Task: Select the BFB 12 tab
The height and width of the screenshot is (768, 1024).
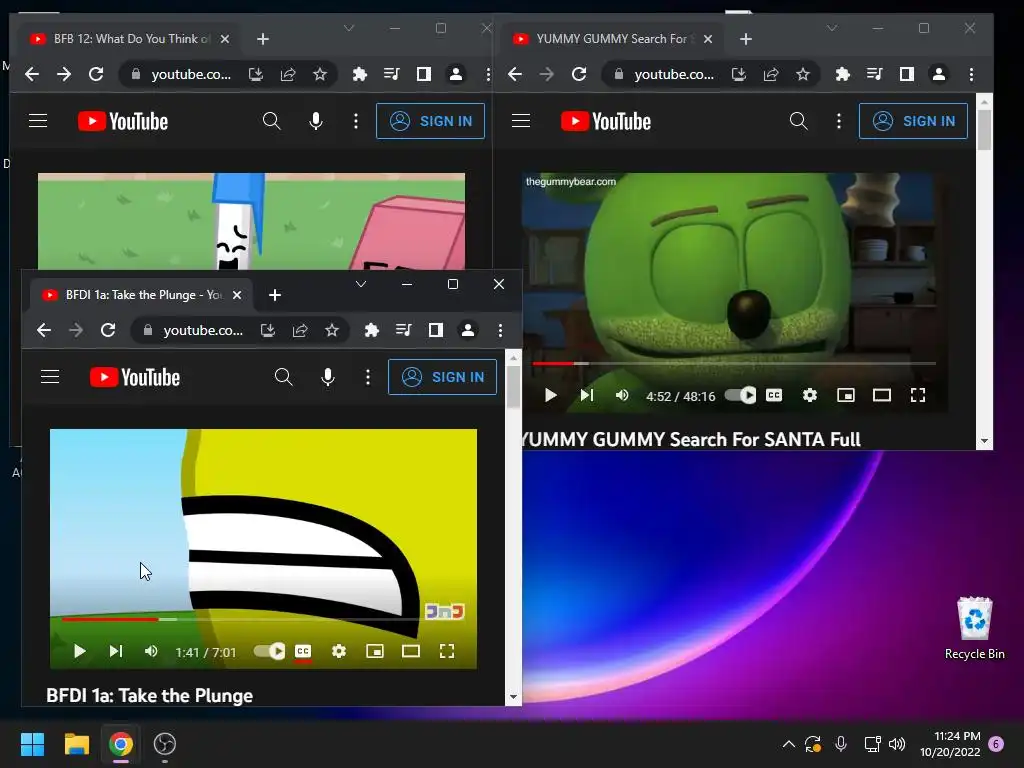Action: [x=128, y=39]
